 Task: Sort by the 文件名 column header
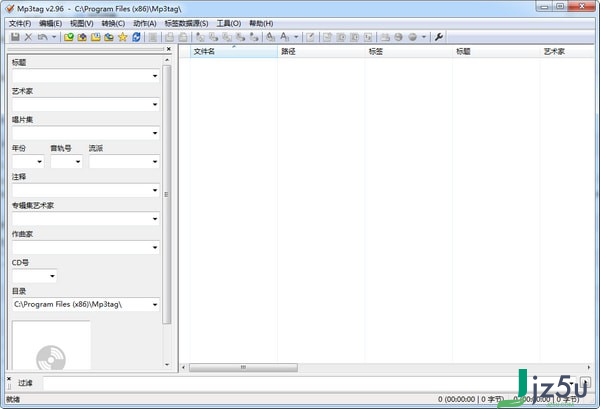(234, 52)
